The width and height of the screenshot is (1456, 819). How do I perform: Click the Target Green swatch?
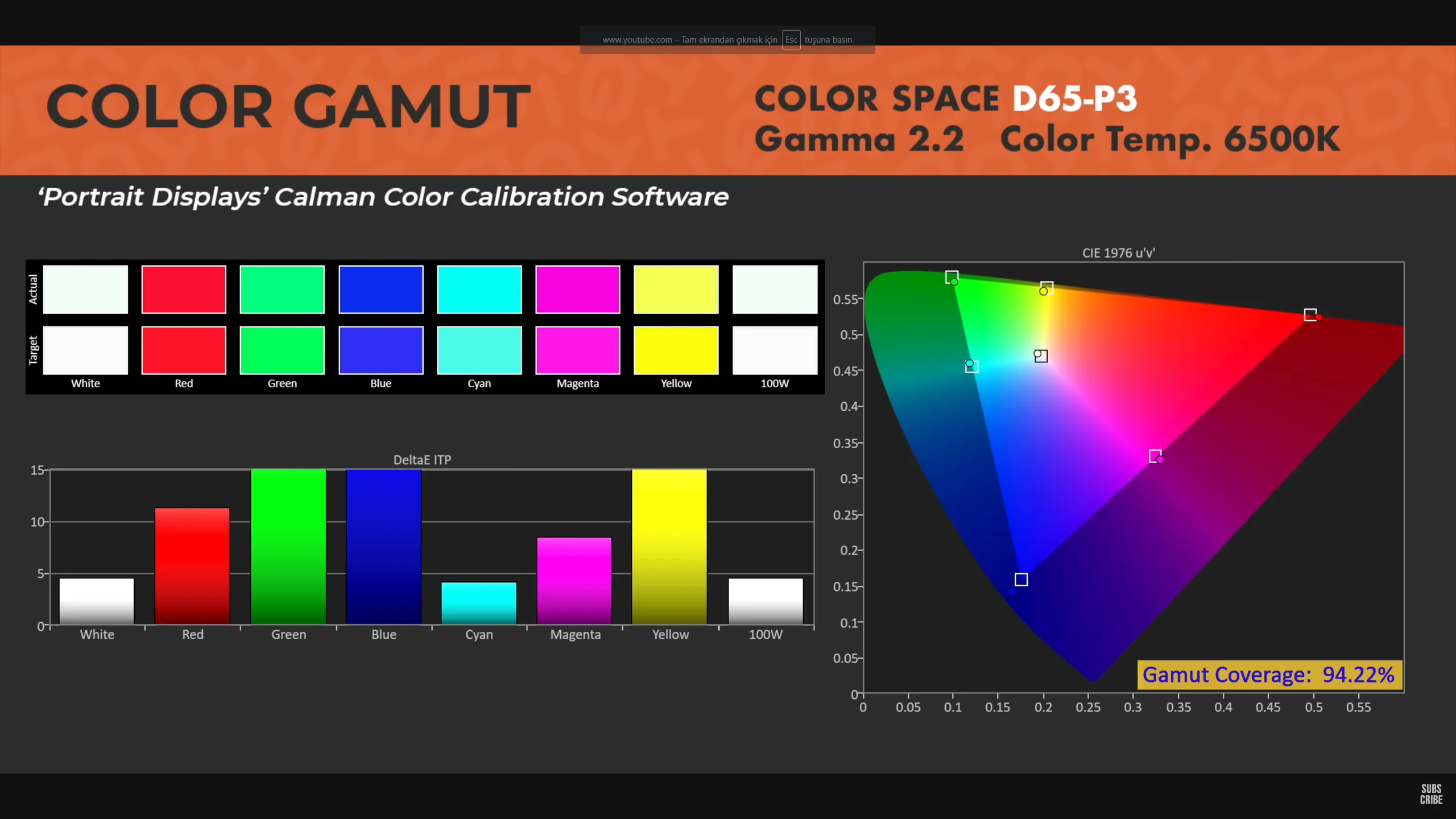[282, 350]
